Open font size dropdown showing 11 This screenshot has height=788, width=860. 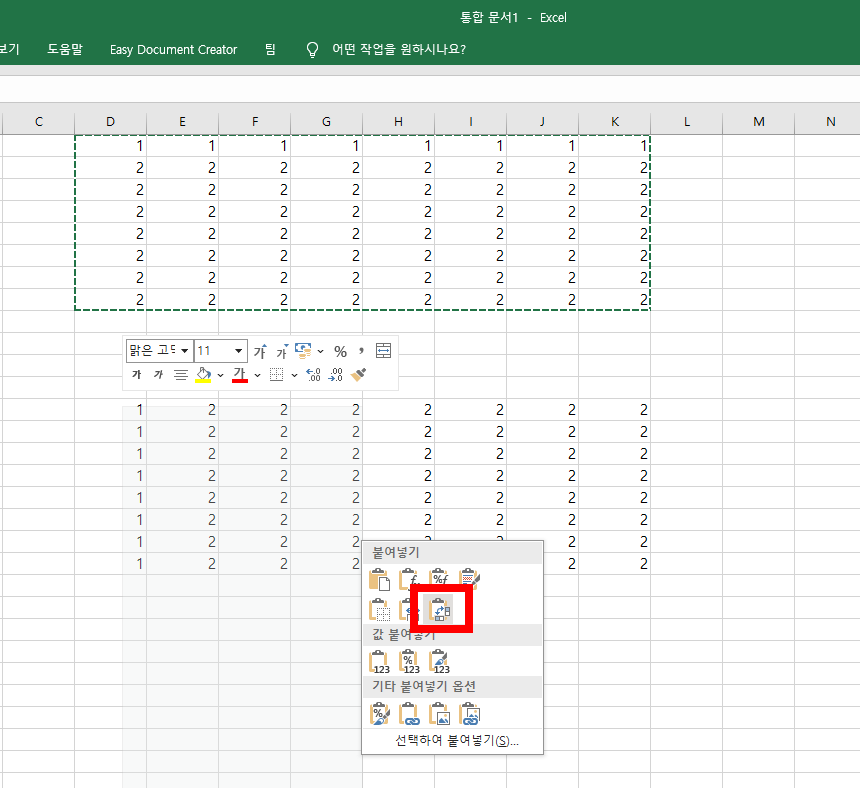(238, 351)
